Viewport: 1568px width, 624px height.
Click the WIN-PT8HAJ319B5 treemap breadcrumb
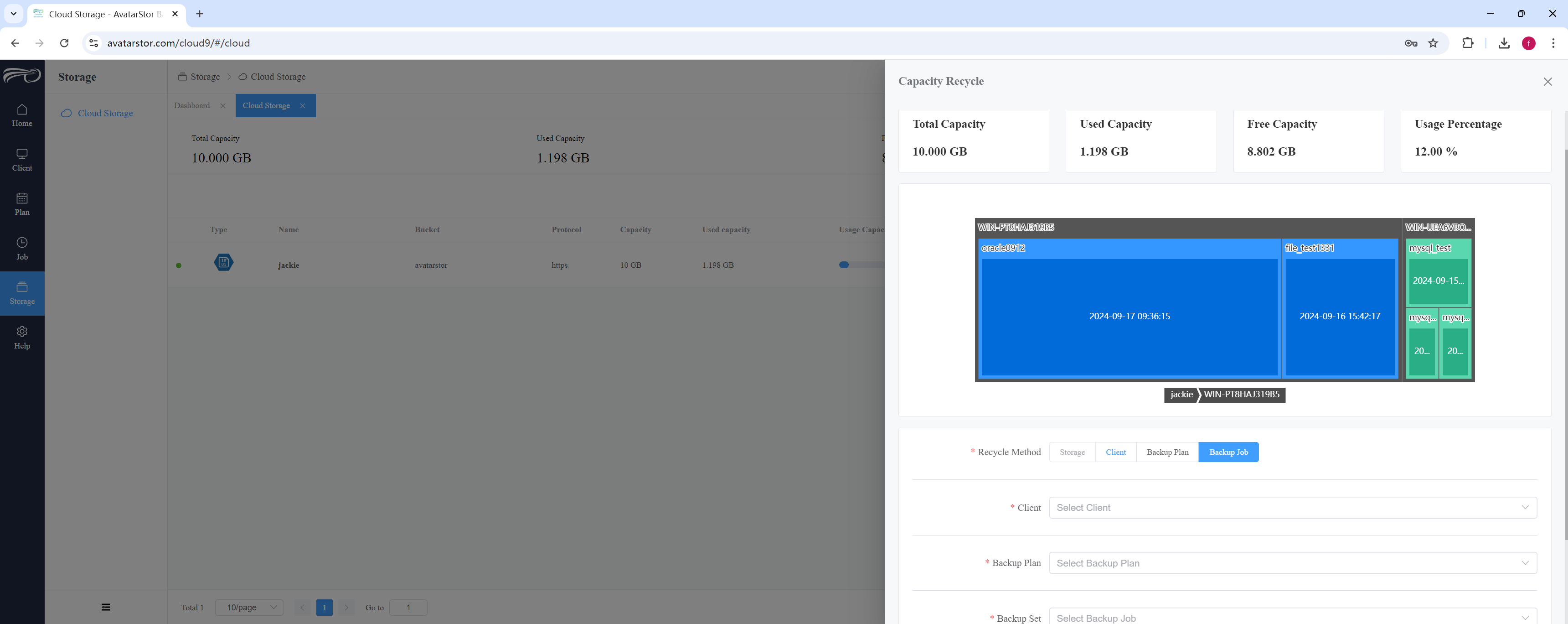tap(1242, 394)
